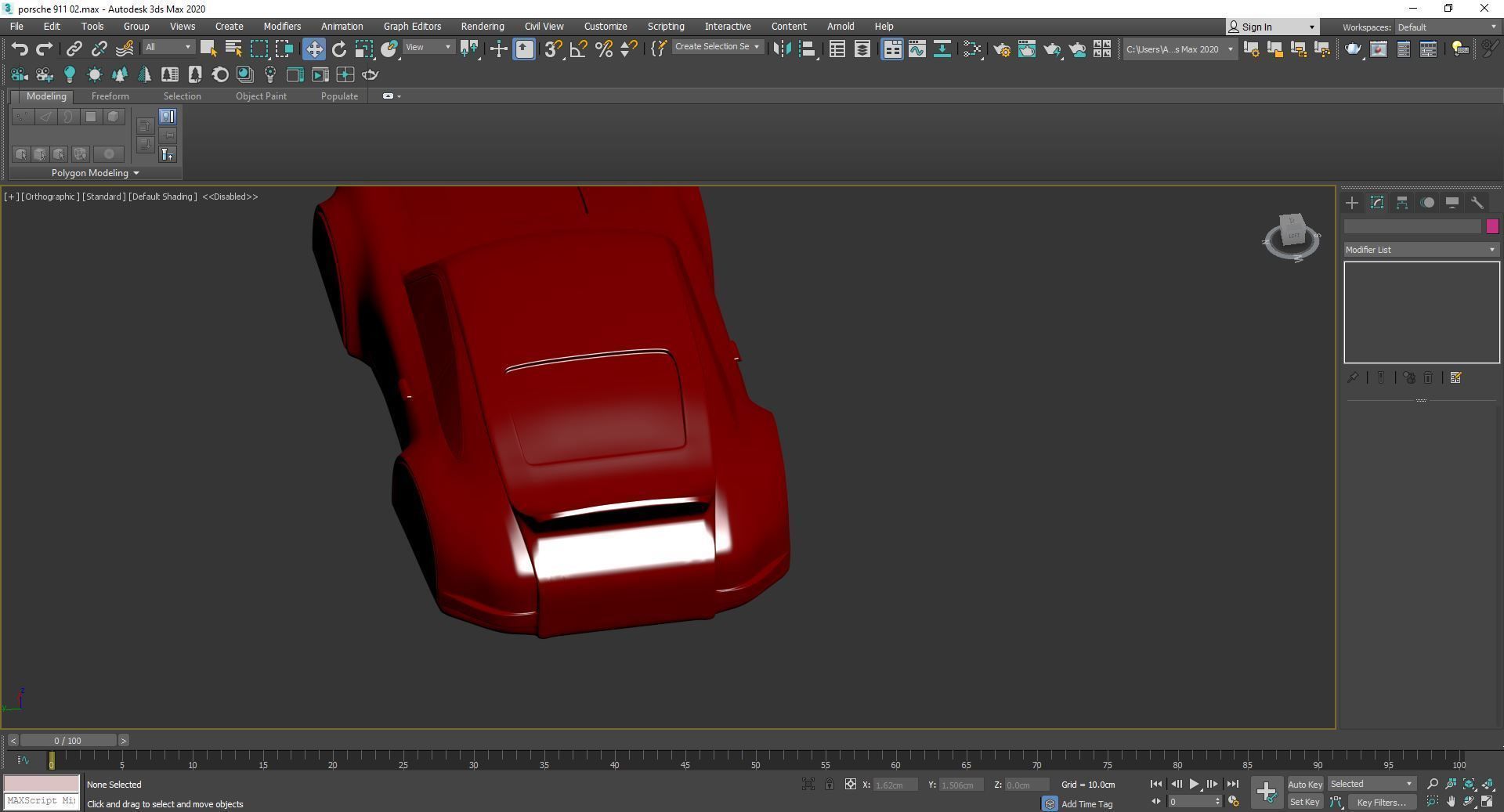The width and height of the screenshot is (1504, 812).
Task: Open the Selected key filter dropdown
Action: click(x=1372, y=784)
